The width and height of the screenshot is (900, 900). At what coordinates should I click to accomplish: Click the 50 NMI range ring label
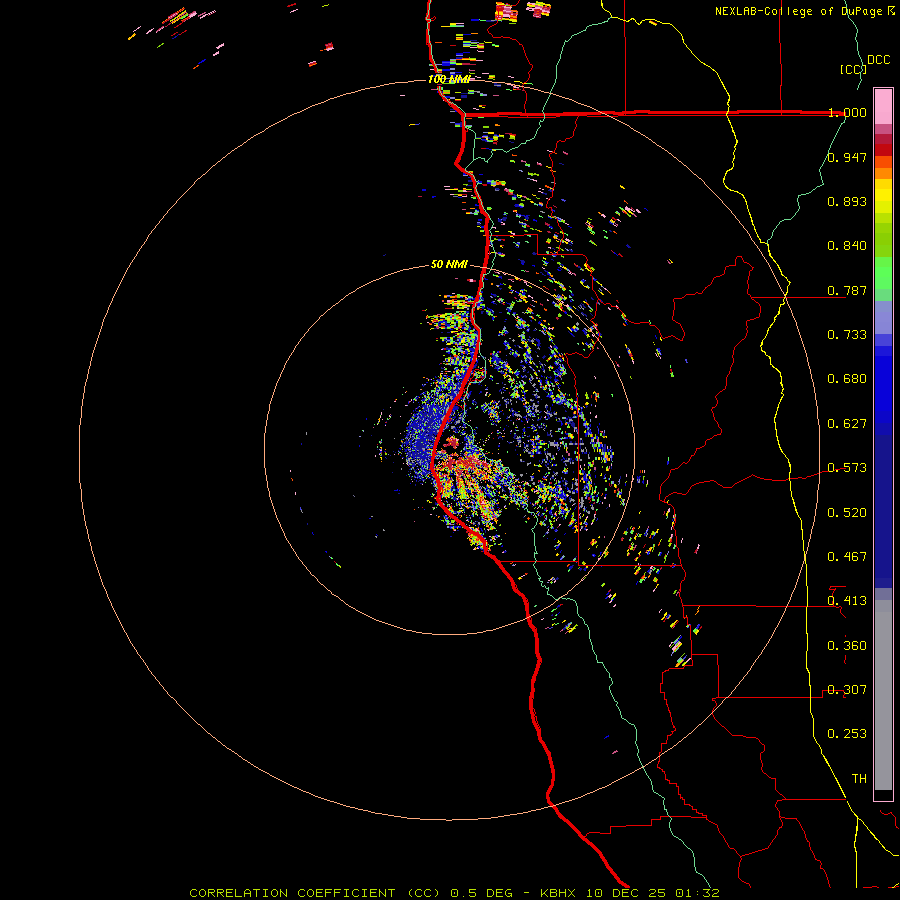449,264
